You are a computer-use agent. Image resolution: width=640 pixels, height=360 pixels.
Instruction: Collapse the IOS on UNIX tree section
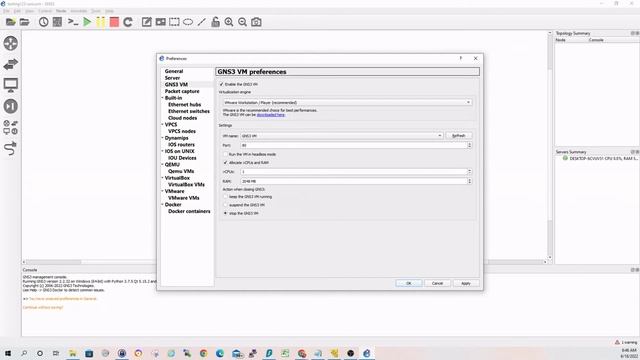tap(162, 151)
